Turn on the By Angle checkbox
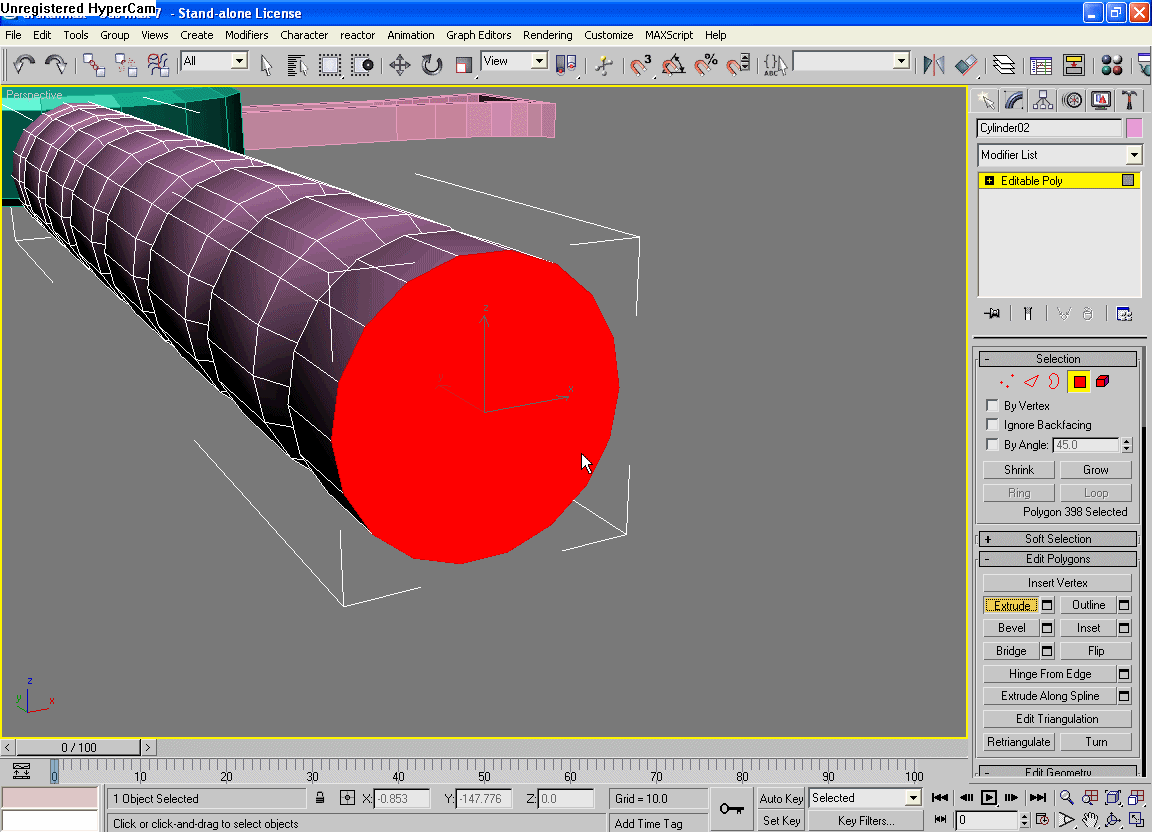Image resolution: width=1152 pixels, height=832 pixels. (x=992, y=445)
